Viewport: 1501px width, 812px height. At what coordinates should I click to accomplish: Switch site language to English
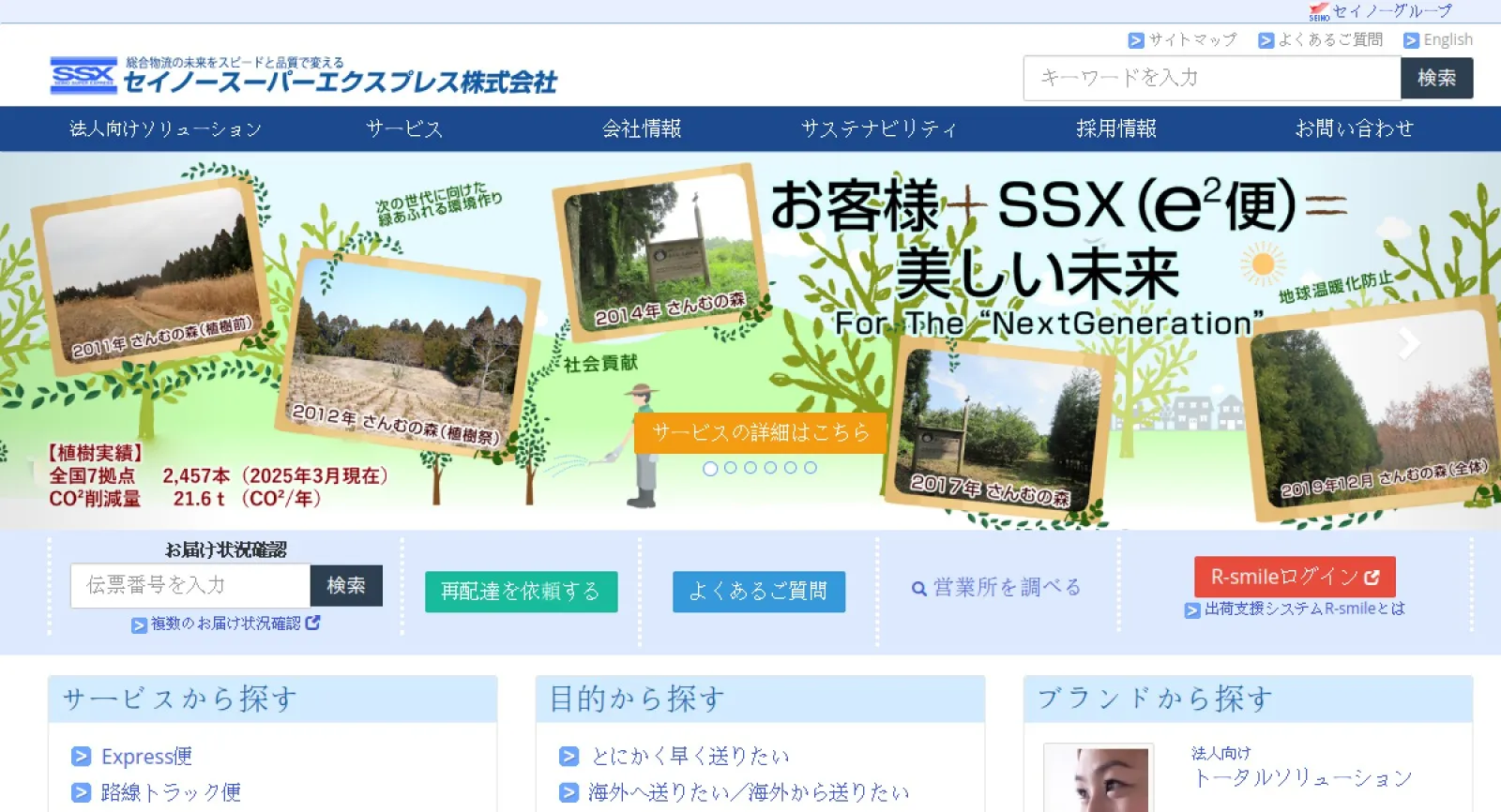point(1438,40)
